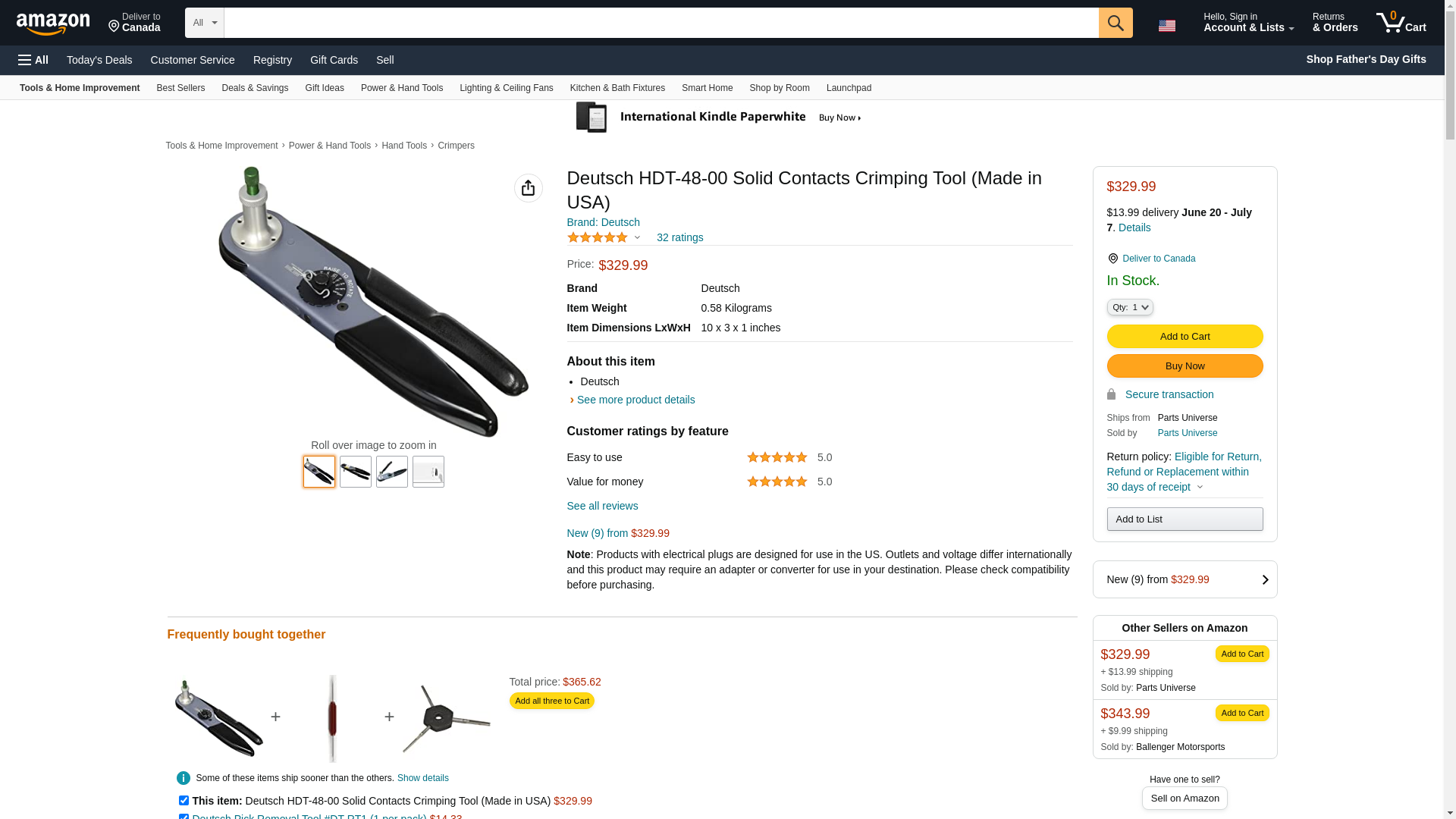Click the share icon on product image

pos(528,188)
